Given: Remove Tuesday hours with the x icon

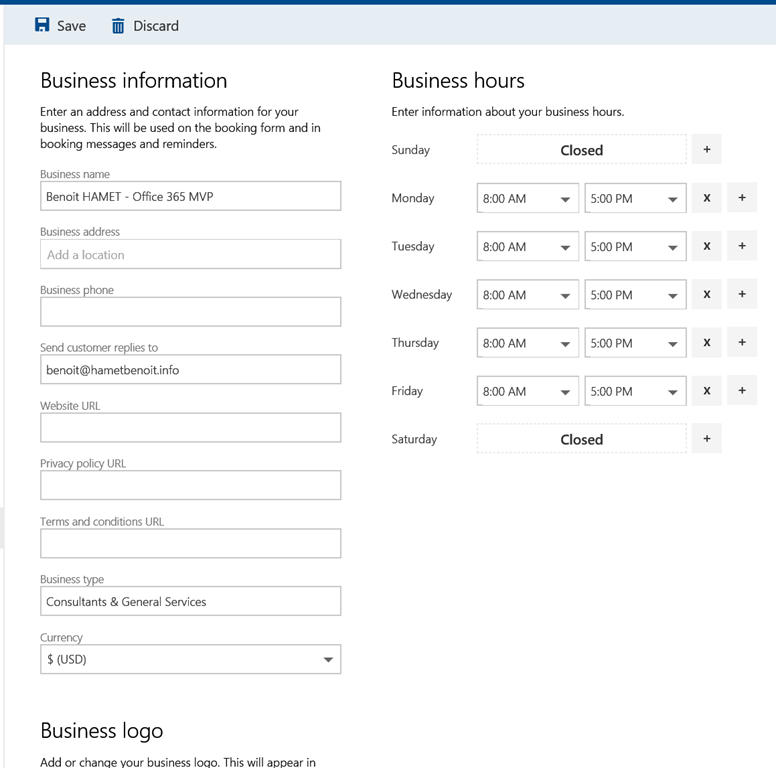Looking at the screenshot, I should coord(706,246).
